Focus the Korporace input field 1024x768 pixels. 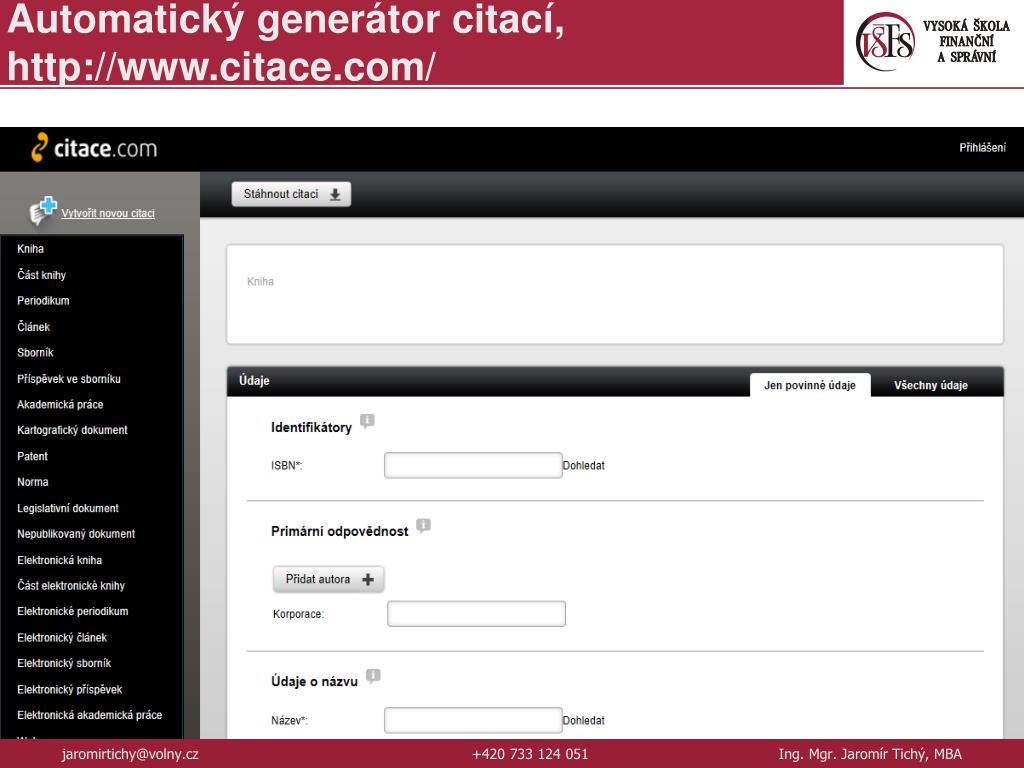pos(477,614)
